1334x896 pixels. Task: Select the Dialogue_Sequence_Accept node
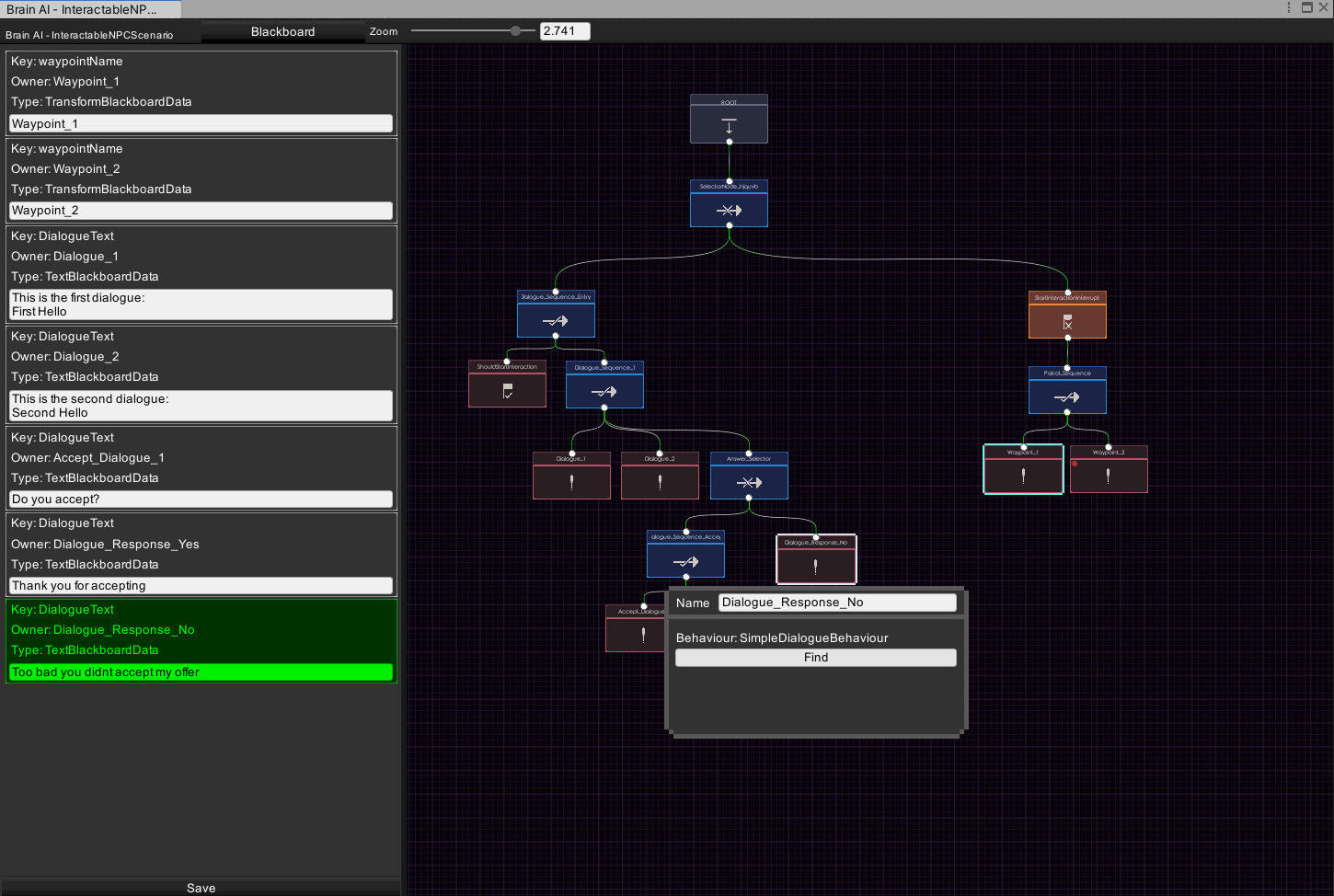click(685, 554)
